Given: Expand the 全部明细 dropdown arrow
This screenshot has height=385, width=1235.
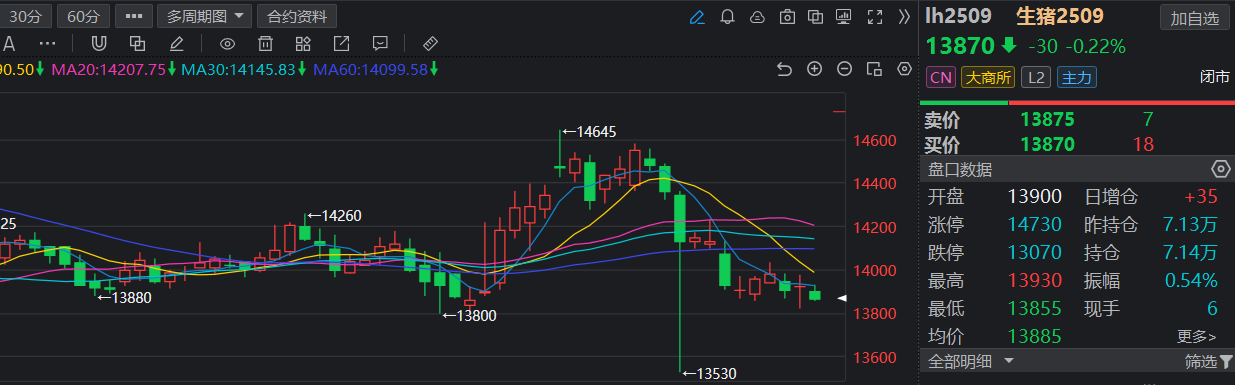Looking at the screenshot, I should [1009, 361].
